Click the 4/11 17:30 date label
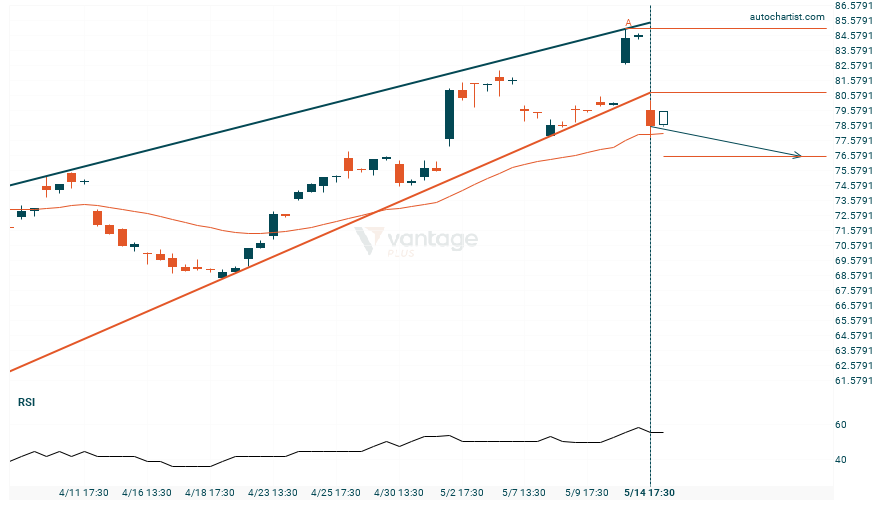This screenshot has width=887, height=505. (x=84, y=492)
